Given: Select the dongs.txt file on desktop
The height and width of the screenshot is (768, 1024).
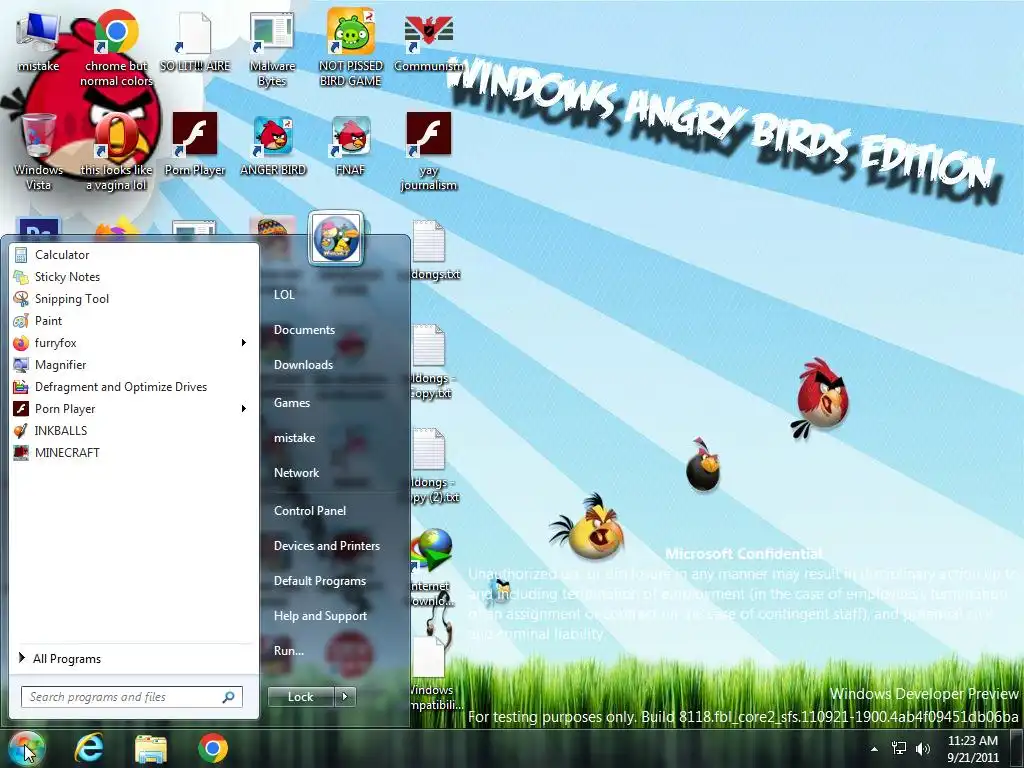Looking at the screenshot, I should pyautogui.click(x=432, y=251).
